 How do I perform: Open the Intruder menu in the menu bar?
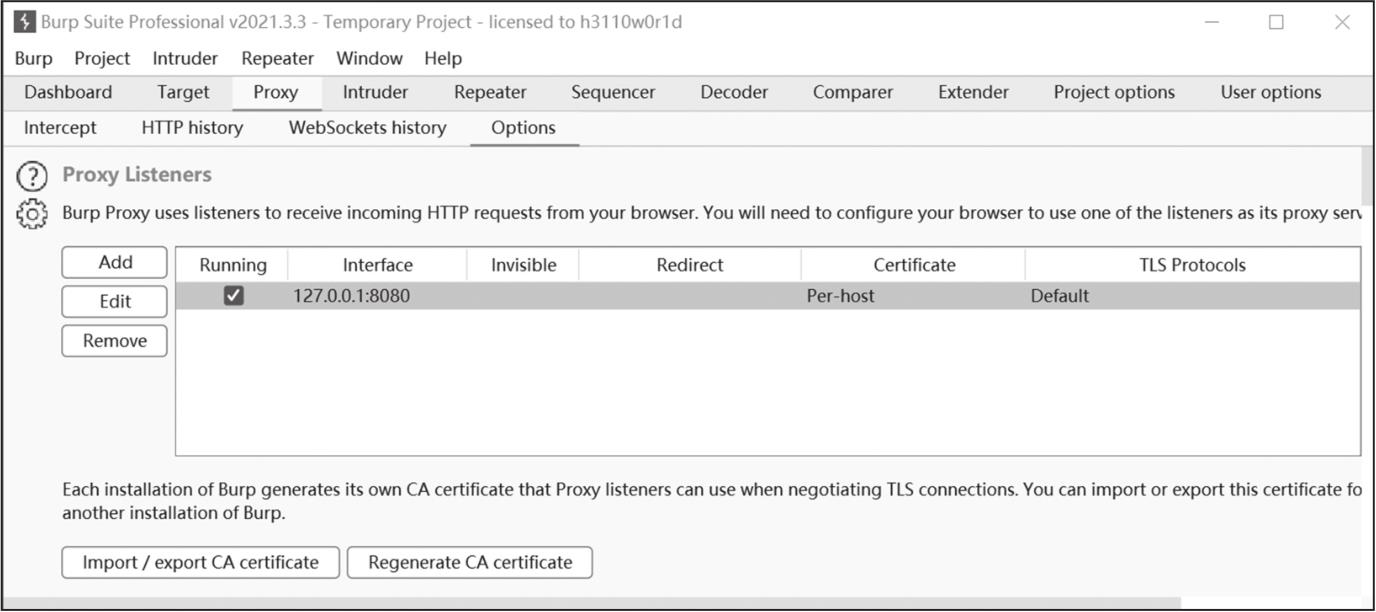pos(185,58)
